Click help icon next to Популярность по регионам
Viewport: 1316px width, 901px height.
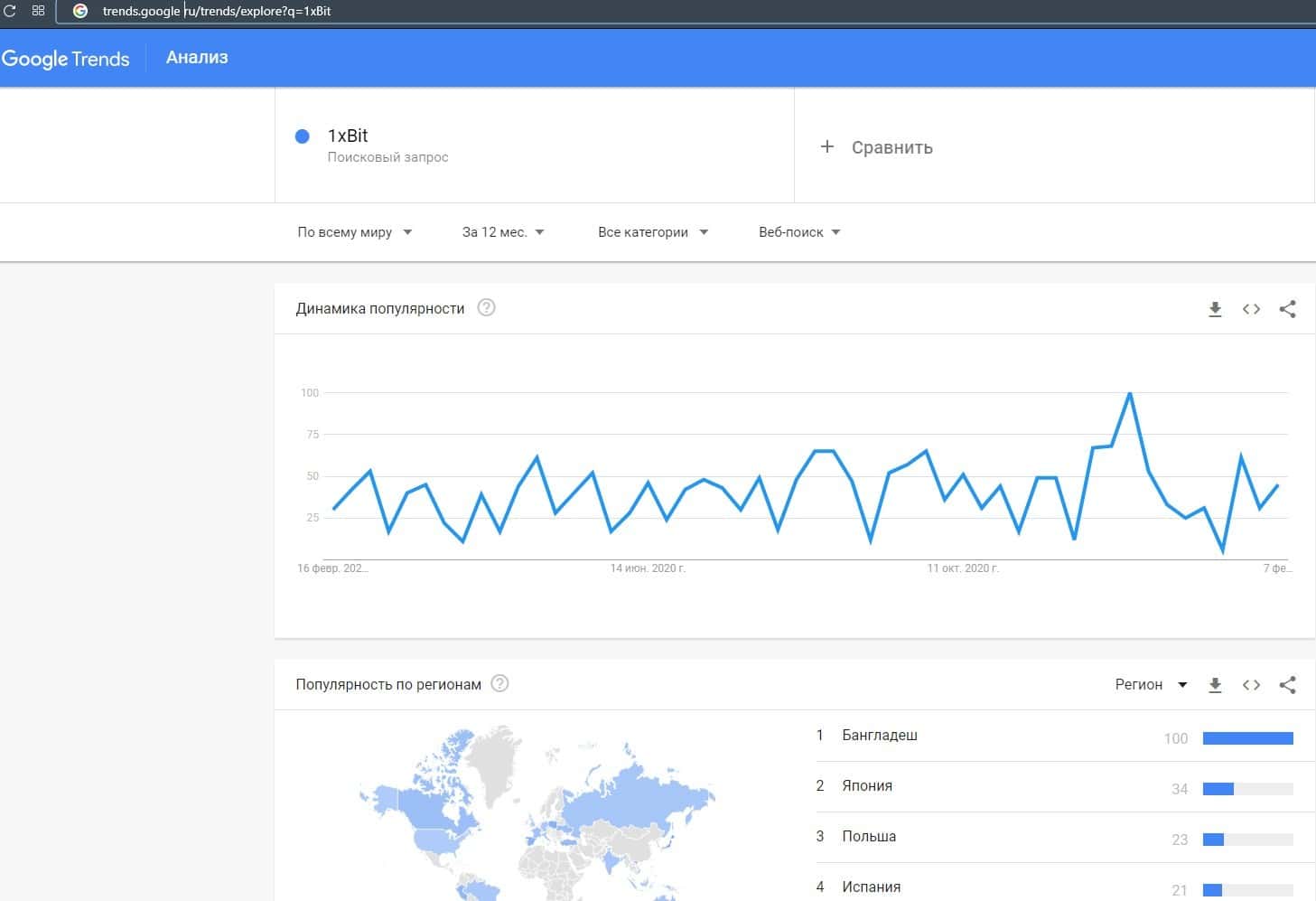point(499,684)
